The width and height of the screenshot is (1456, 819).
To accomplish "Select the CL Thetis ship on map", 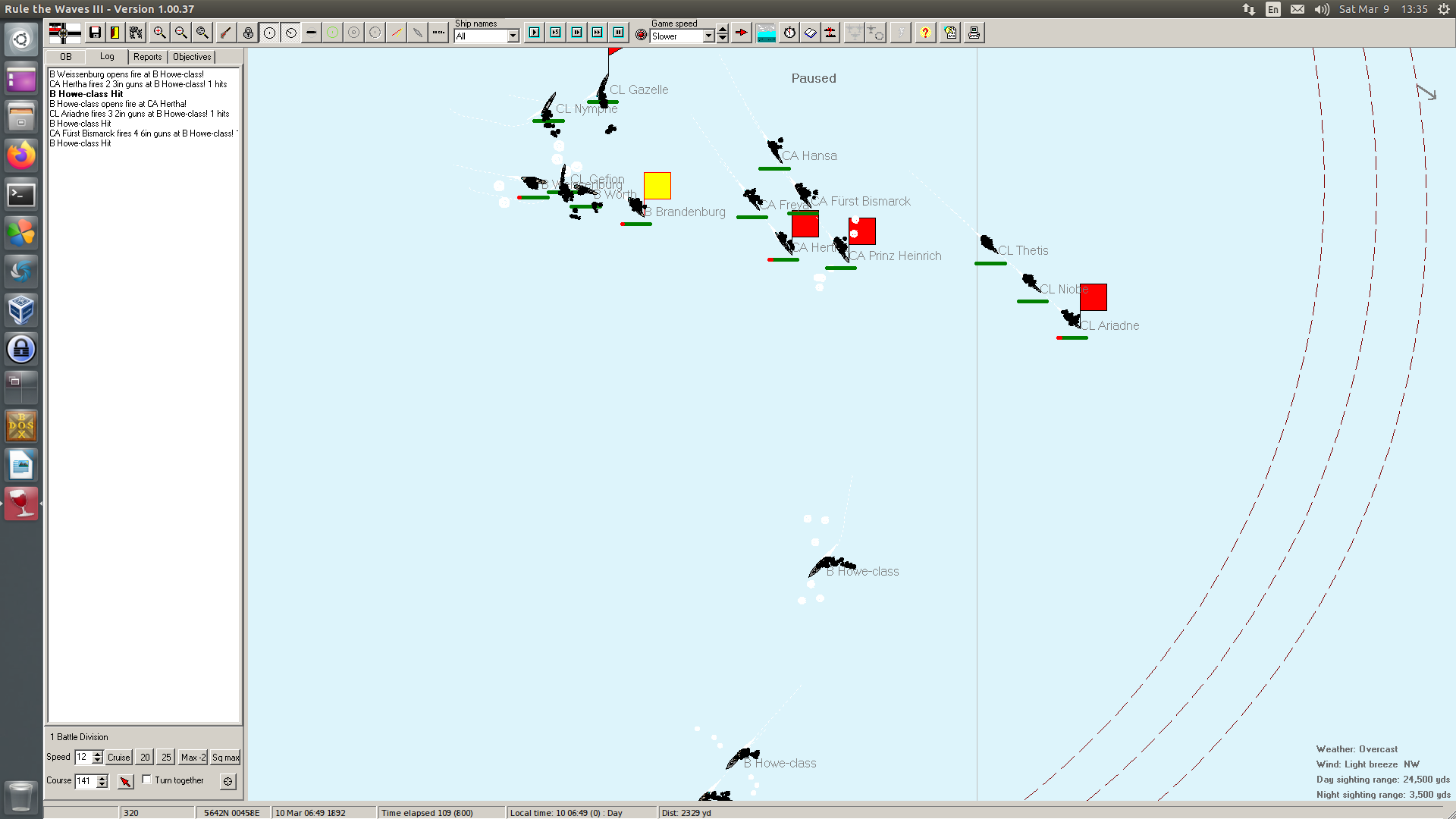I will (989, 244).
